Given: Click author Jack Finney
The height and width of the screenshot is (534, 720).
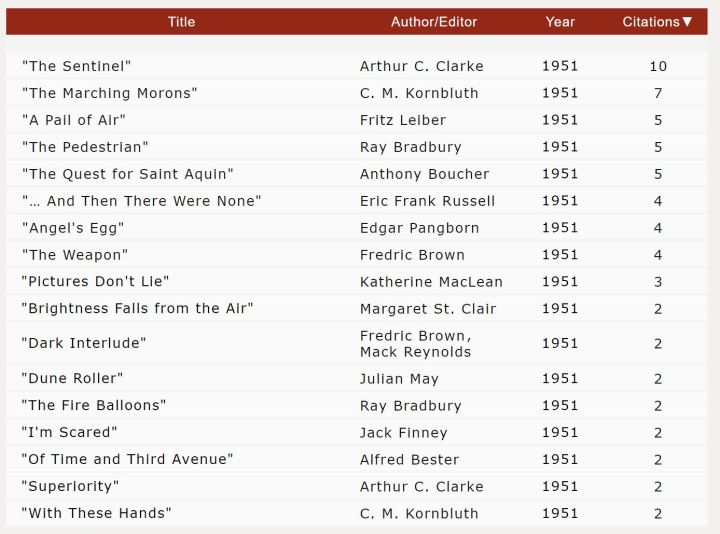Looking at the screenshot, I should click(403, 433).
